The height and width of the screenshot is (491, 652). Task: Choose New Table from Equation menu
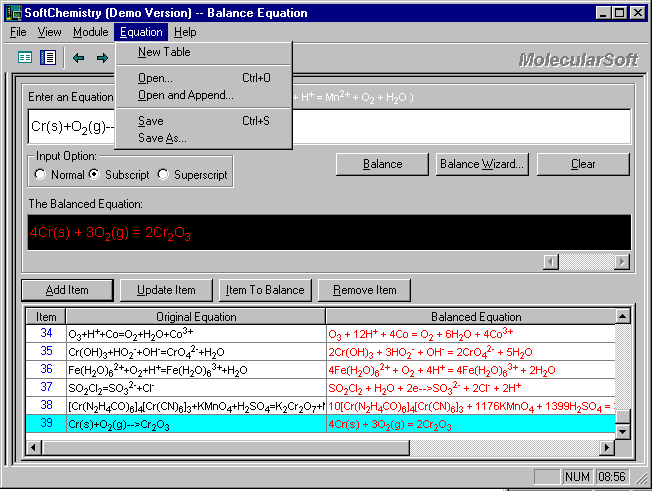164,52
